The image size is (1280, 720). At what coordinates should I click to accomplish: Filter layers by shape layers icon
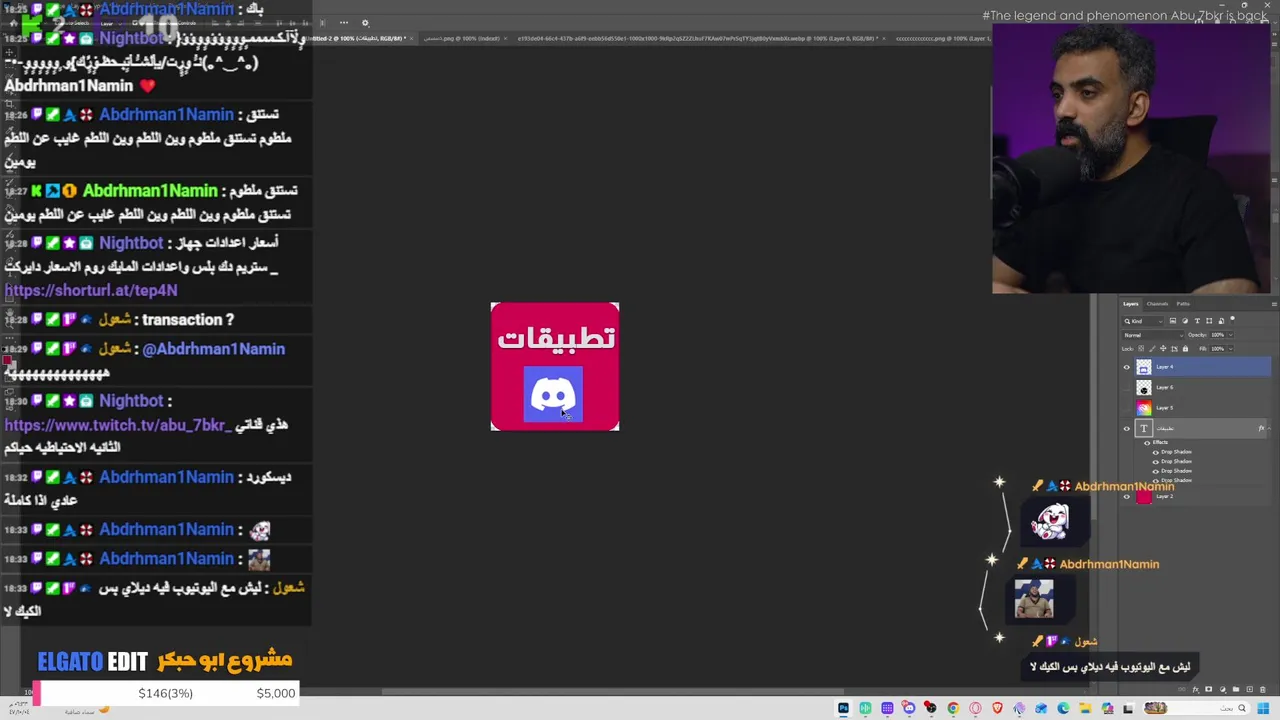click(1209, 321)
